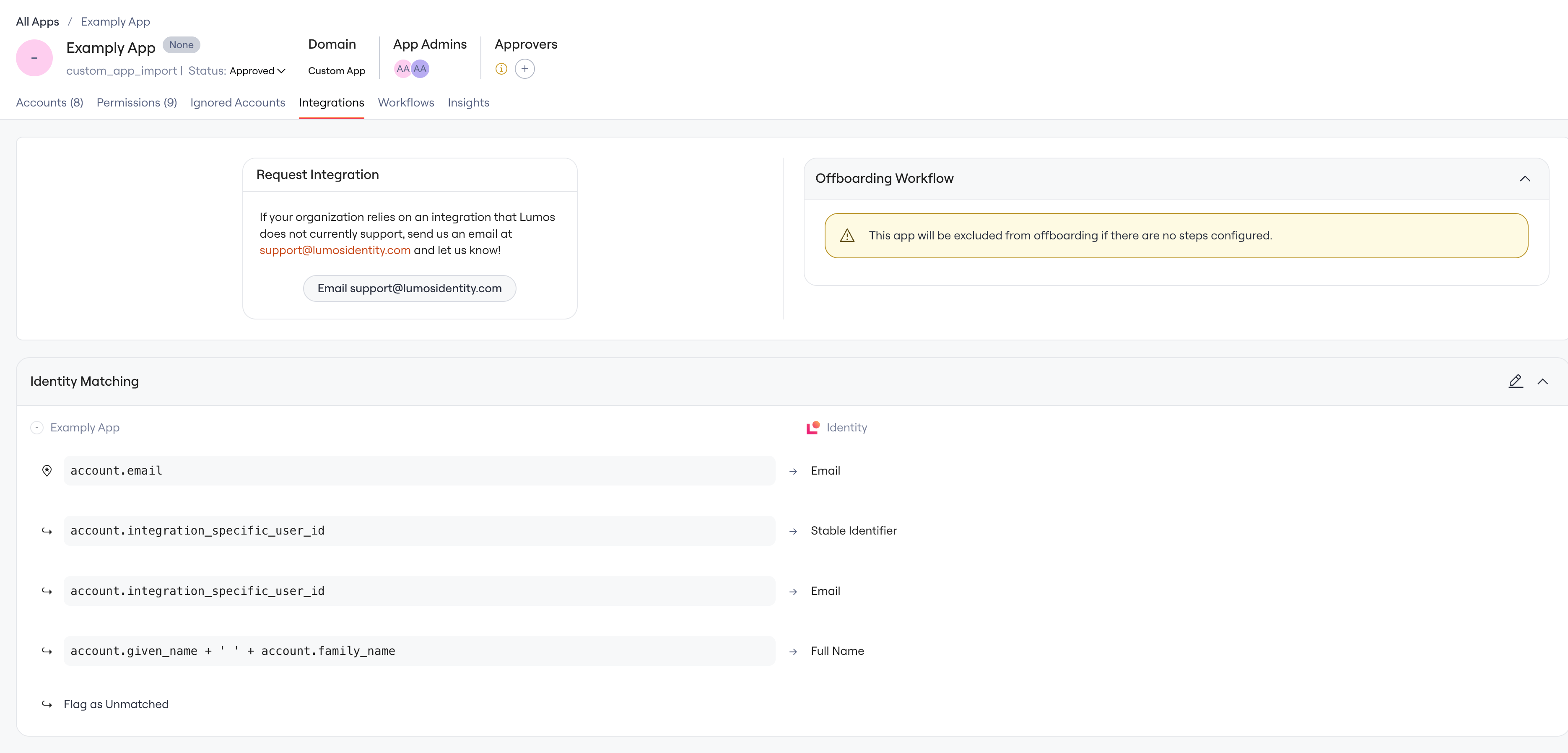The width and height of the screenshot is (1568, 753).
Task: Click the Full Name identity label
Action: [x=837, y=651]
